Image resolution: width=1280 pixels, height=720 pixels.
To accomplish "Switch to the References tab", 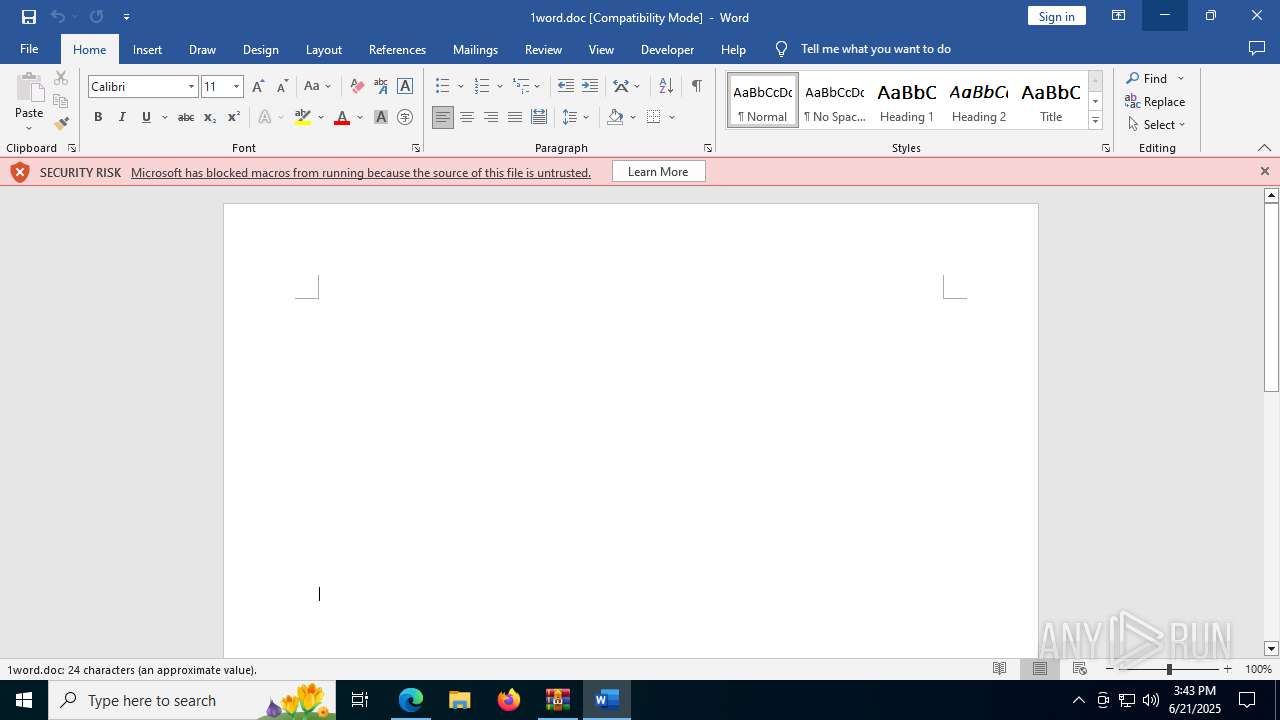I will pos(397,49).
